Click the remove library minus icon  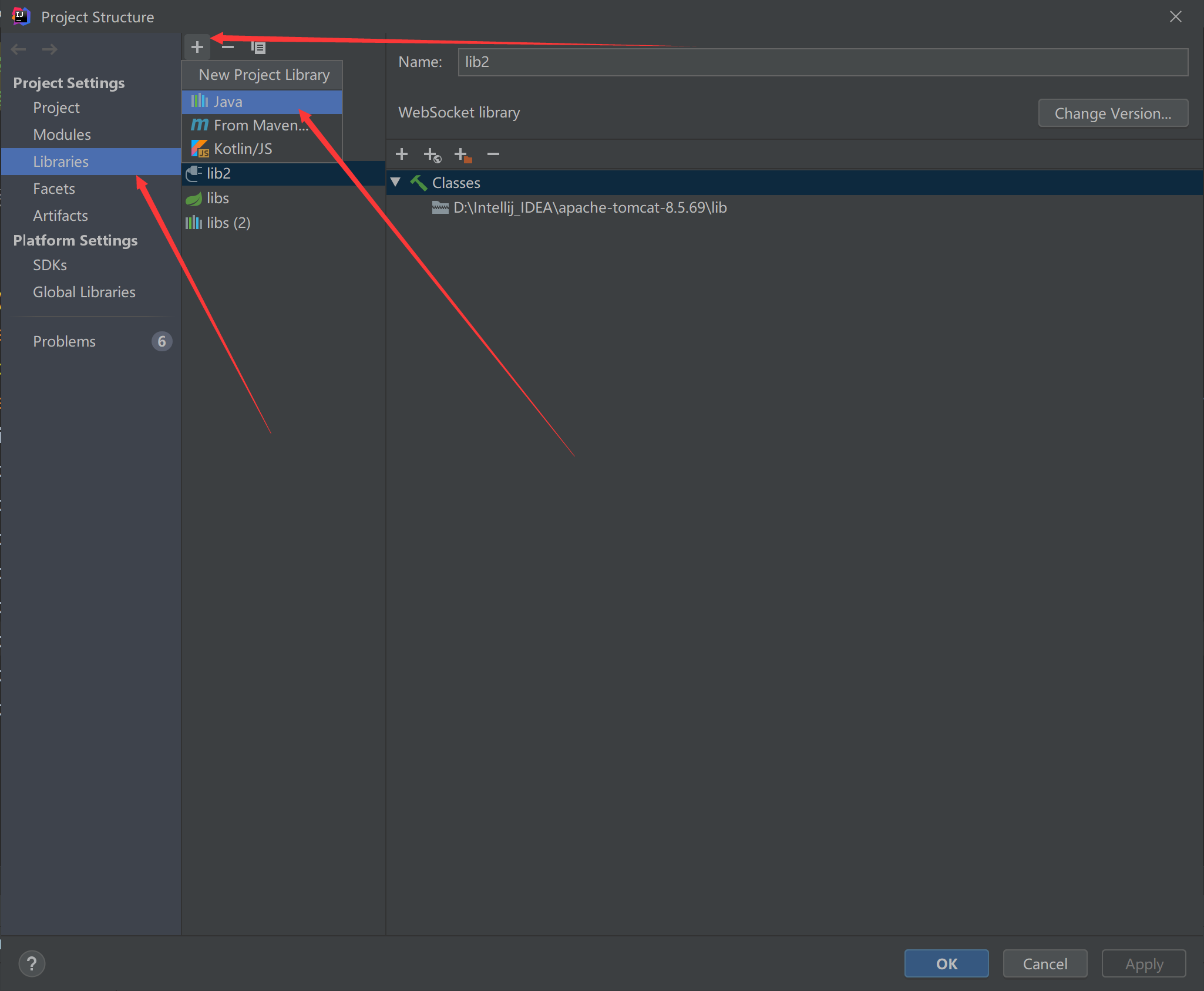pyautogui.click(x=228, y=47)
